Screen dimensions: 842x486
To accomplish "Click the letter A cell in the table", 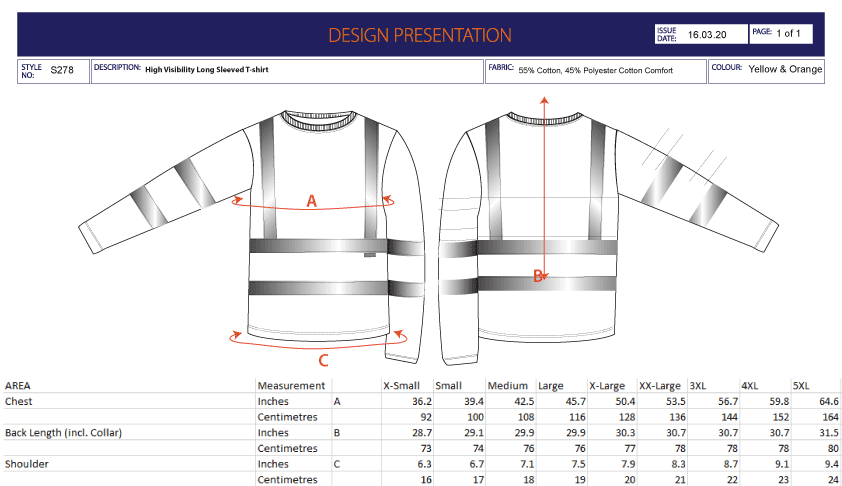I will click(x=337, y=401).
